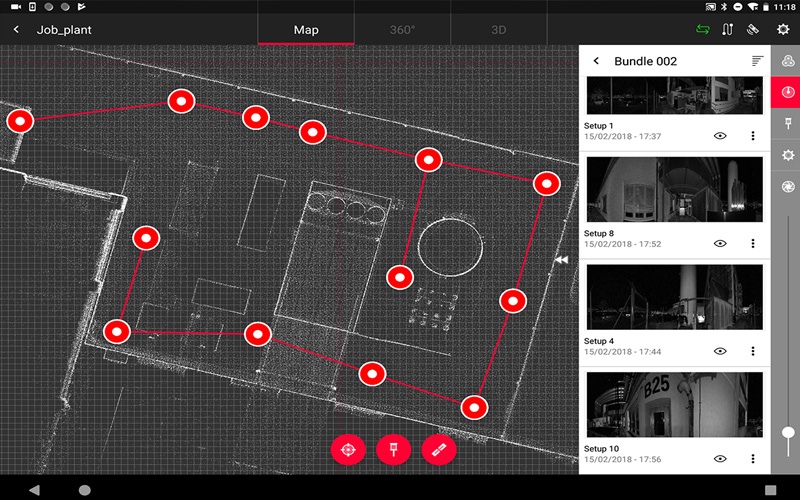
Task: Switch to the 3D tab
Action: 498,30
